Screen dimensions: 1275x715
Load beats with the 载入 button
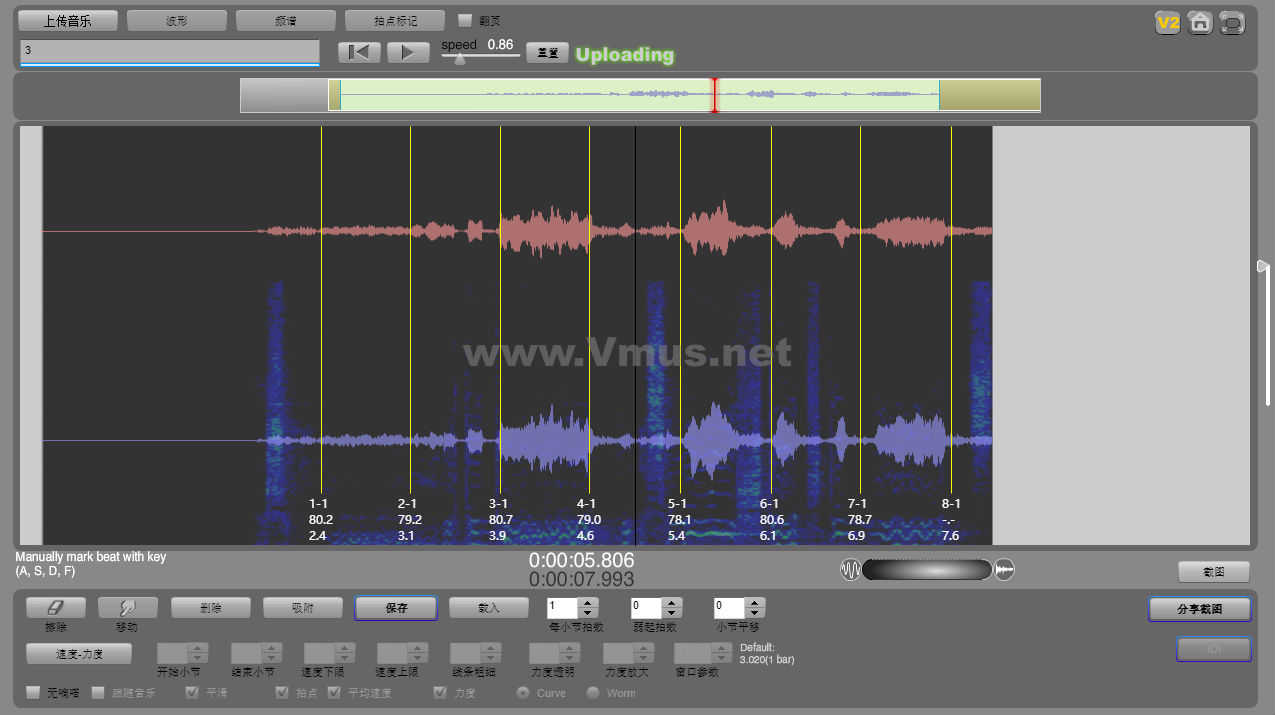coord(488,607)
